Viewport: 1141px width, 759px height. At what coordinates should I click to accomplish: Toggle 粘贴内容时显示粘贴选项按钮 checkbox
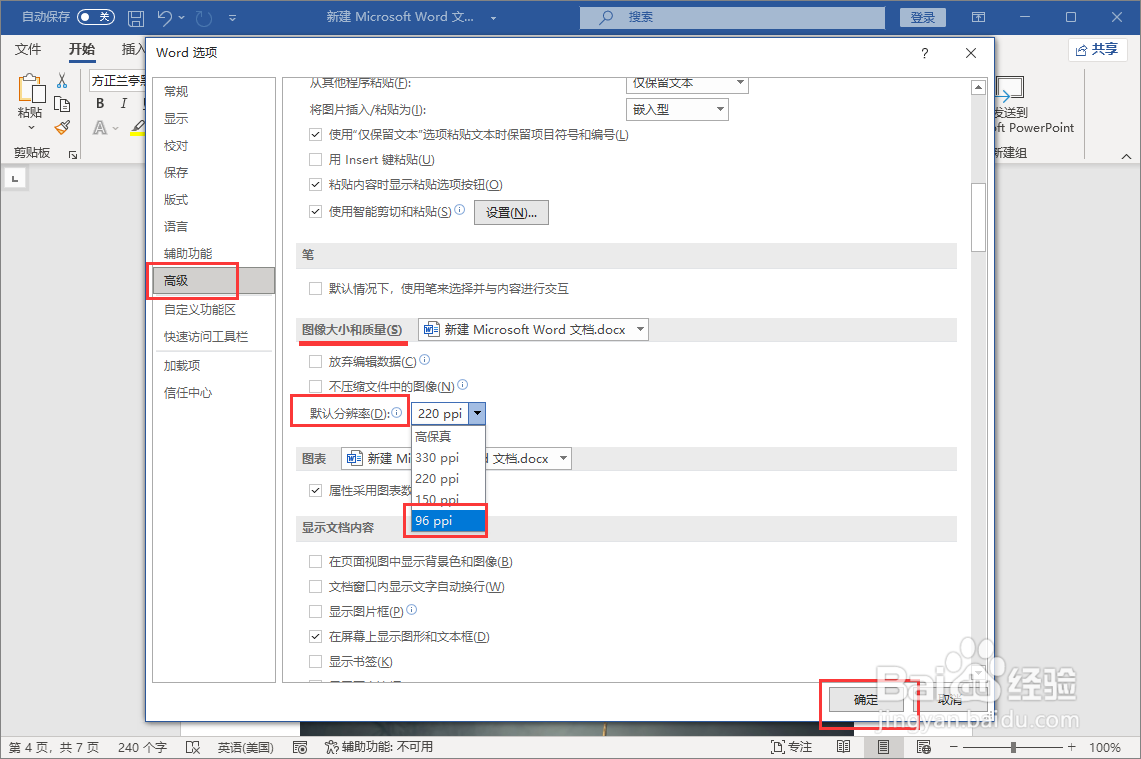pyautogui.click(x=316, y=185)
